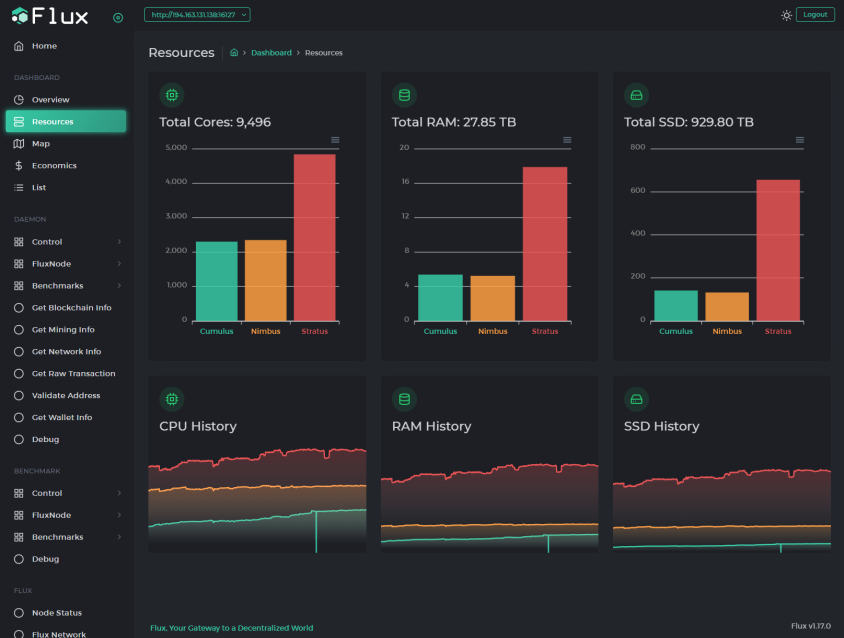
Task: Select Get Raw Transaction
Action: 66,373
